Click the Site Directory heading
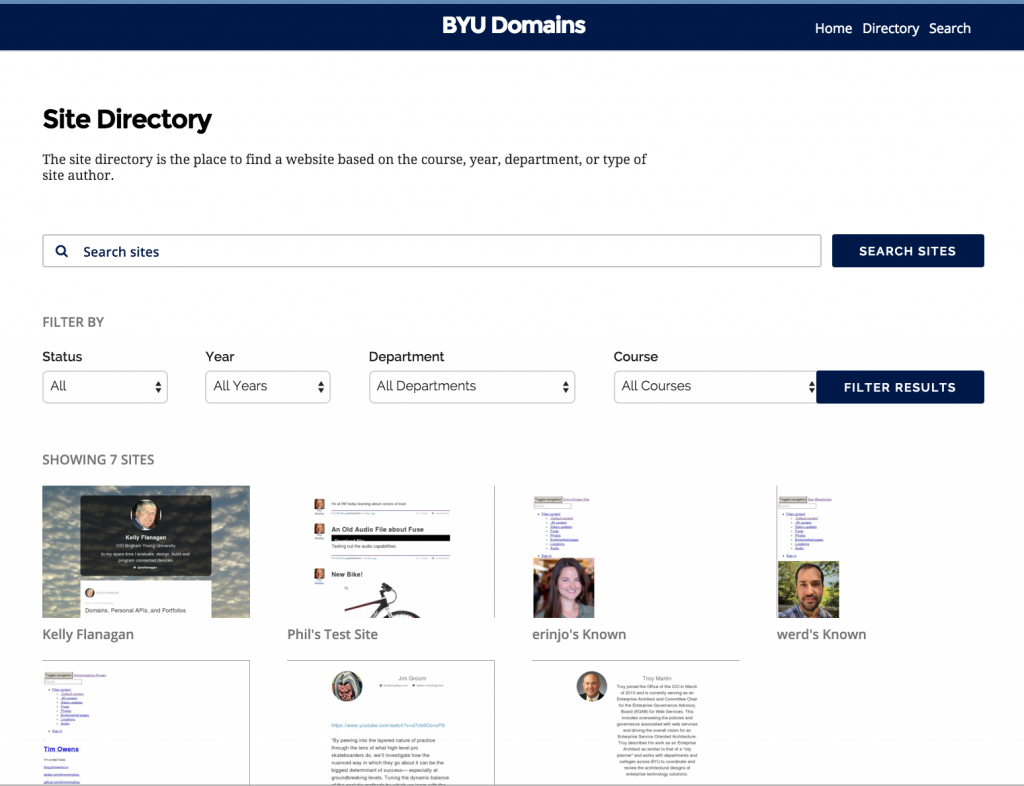 [x=127, y=119]
